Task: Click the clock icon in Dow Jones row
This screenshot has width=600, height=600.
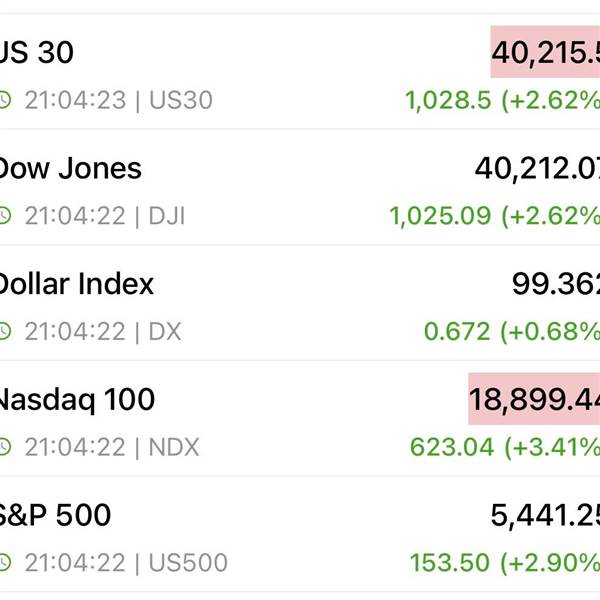Action: (5, 216)
